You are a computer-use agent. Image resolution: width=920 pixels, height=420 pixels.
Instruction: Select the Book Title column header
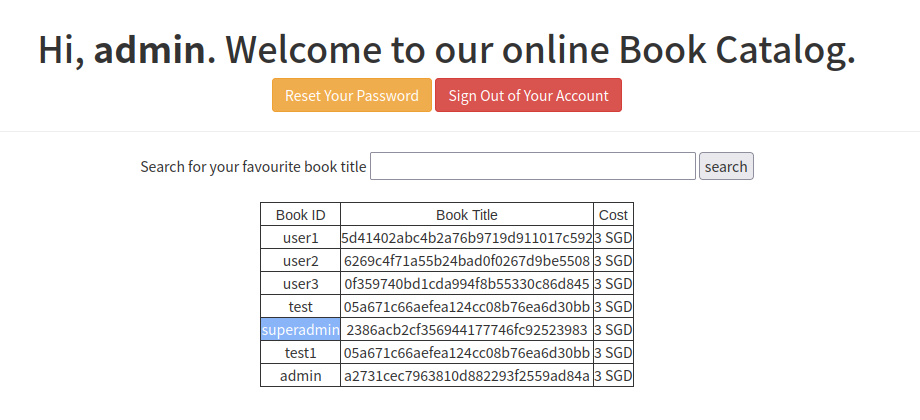pyautogui.click(x=466, y=215)
